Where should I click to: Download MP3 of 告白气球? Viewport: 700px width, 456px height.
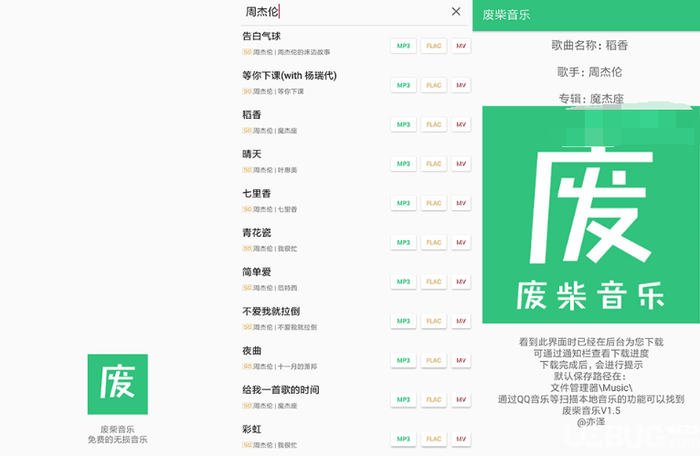coord(403,46)
